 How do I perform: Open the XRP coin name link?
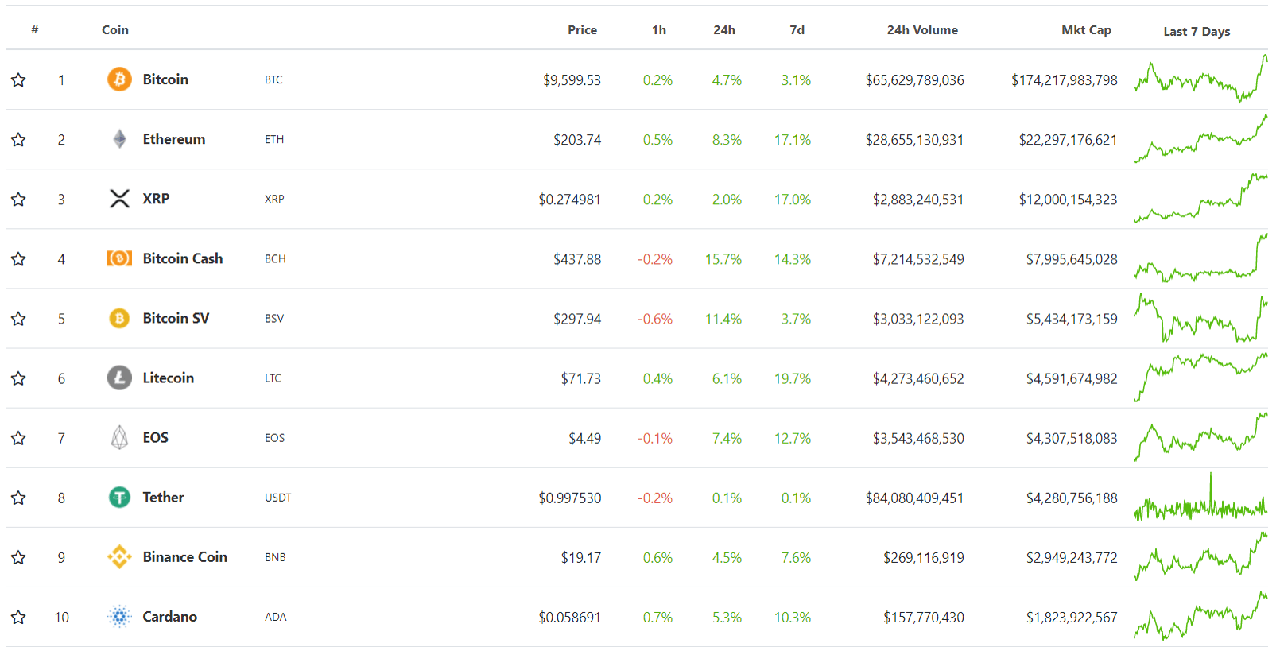pyautogui.click(x=156, y=198)
